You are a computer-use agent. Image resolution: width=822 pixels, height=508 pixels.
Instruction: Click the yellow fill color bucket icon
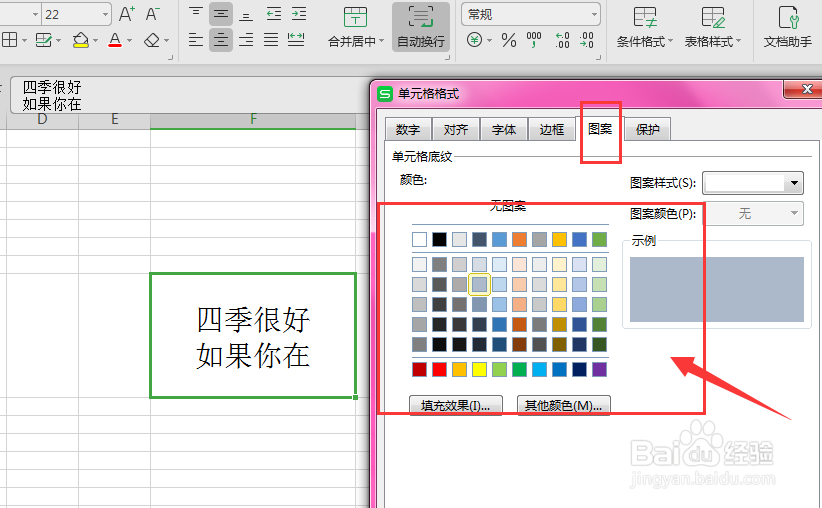pos(80,40)
